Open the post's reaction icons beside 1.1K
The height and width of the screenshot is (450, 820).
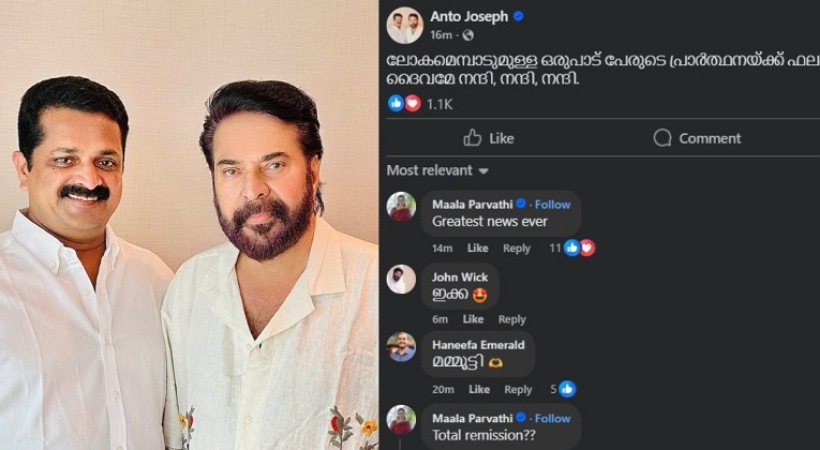[404, 104]
